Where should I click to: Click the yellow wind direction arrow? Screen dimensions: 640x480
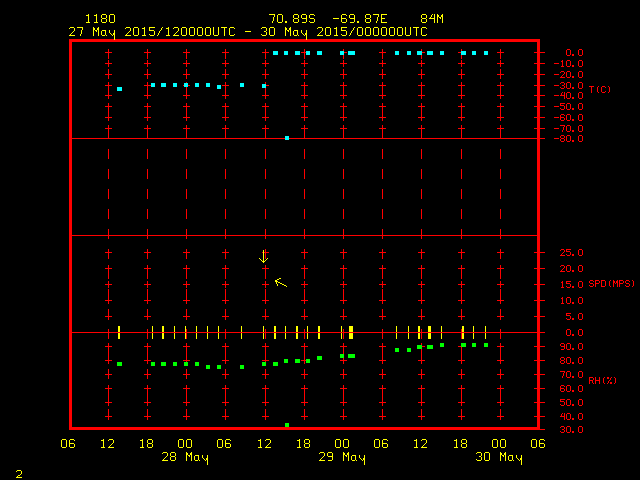pos(281,283)
